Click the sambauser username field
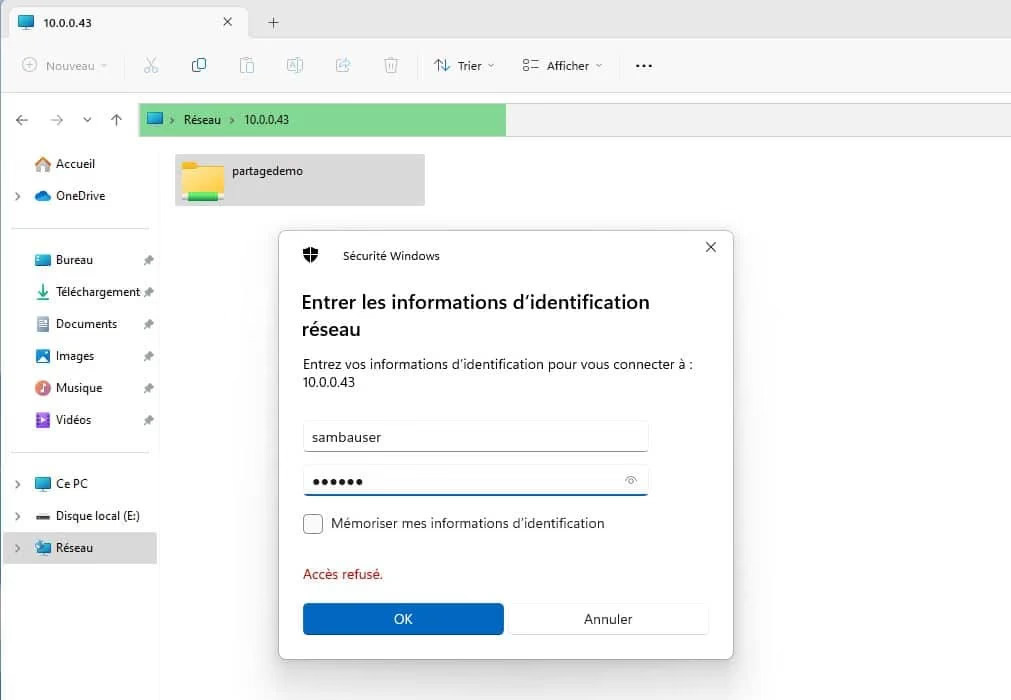 [x=475, y=437]
